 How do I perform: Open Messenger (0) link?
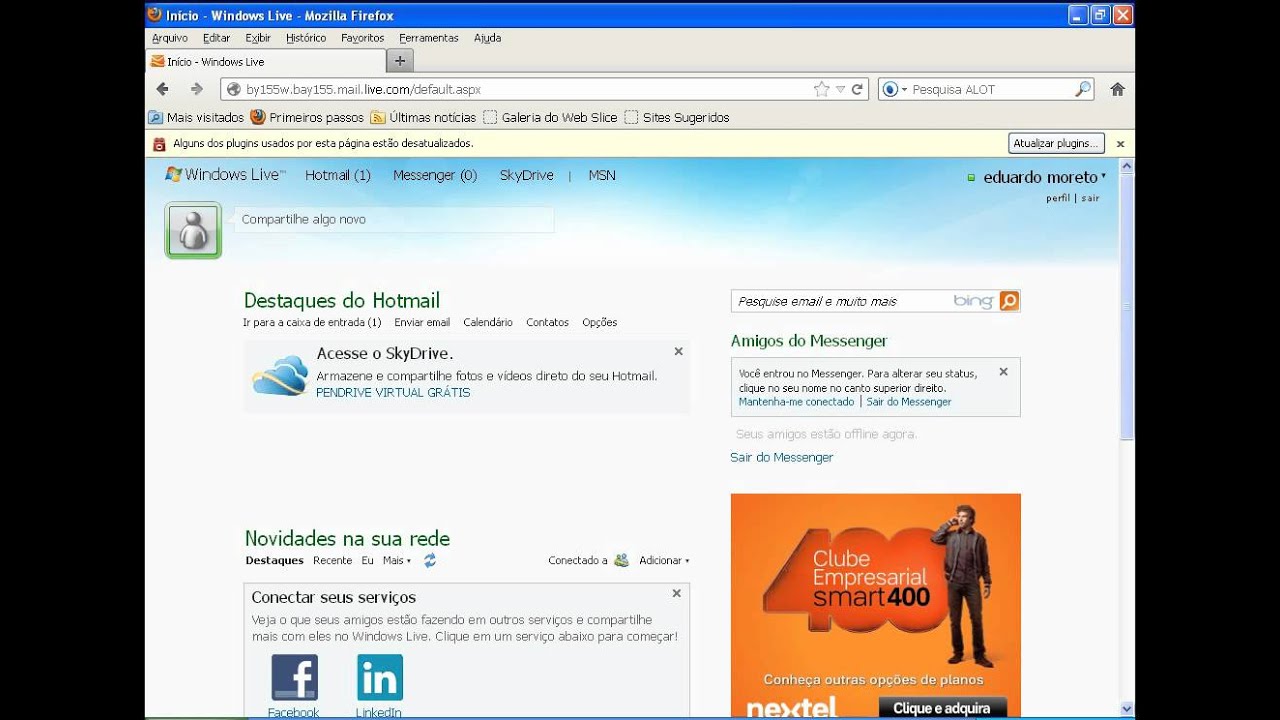[x=435, y=175]
